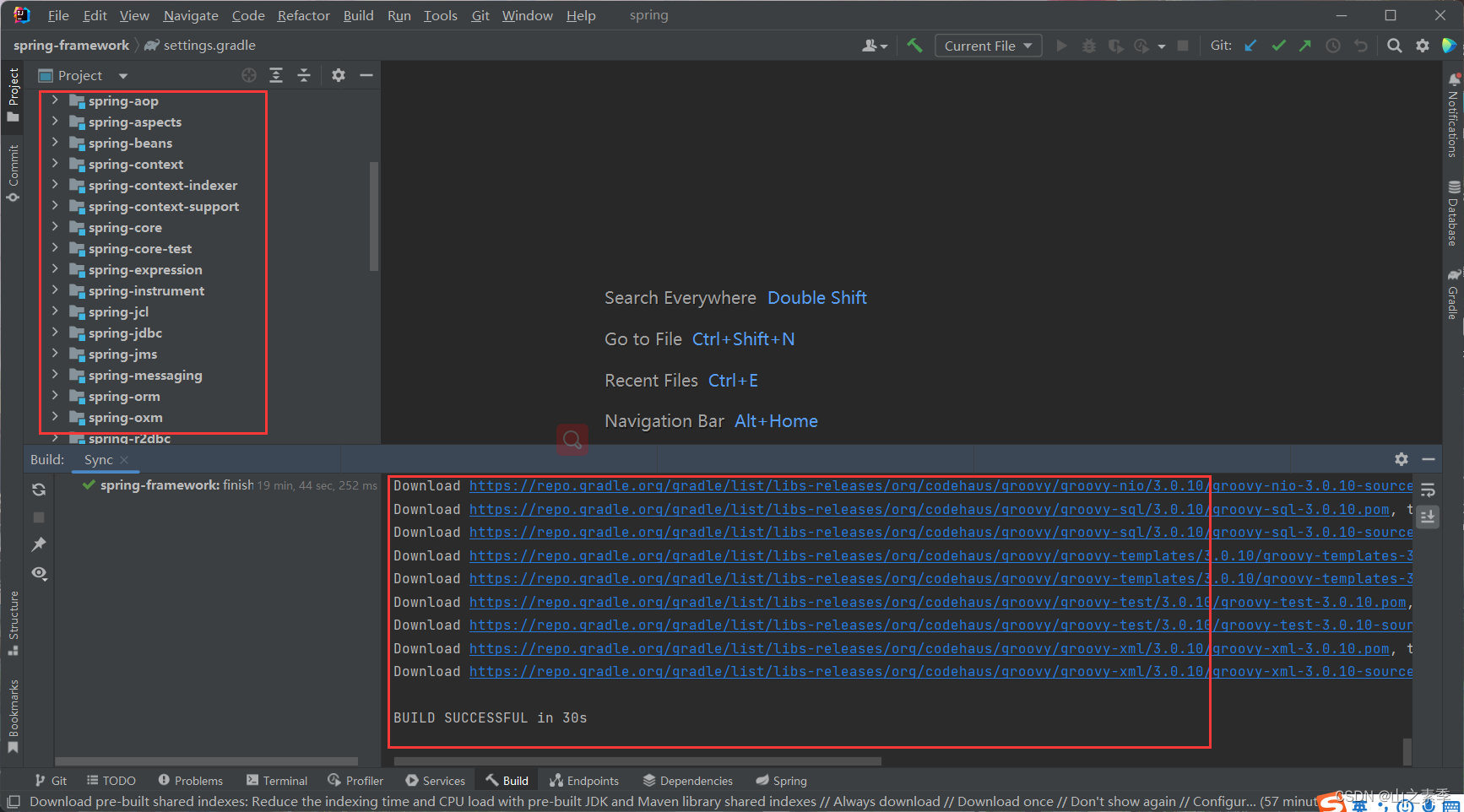Open the Dependencies tool window tab

pos(688,781)
